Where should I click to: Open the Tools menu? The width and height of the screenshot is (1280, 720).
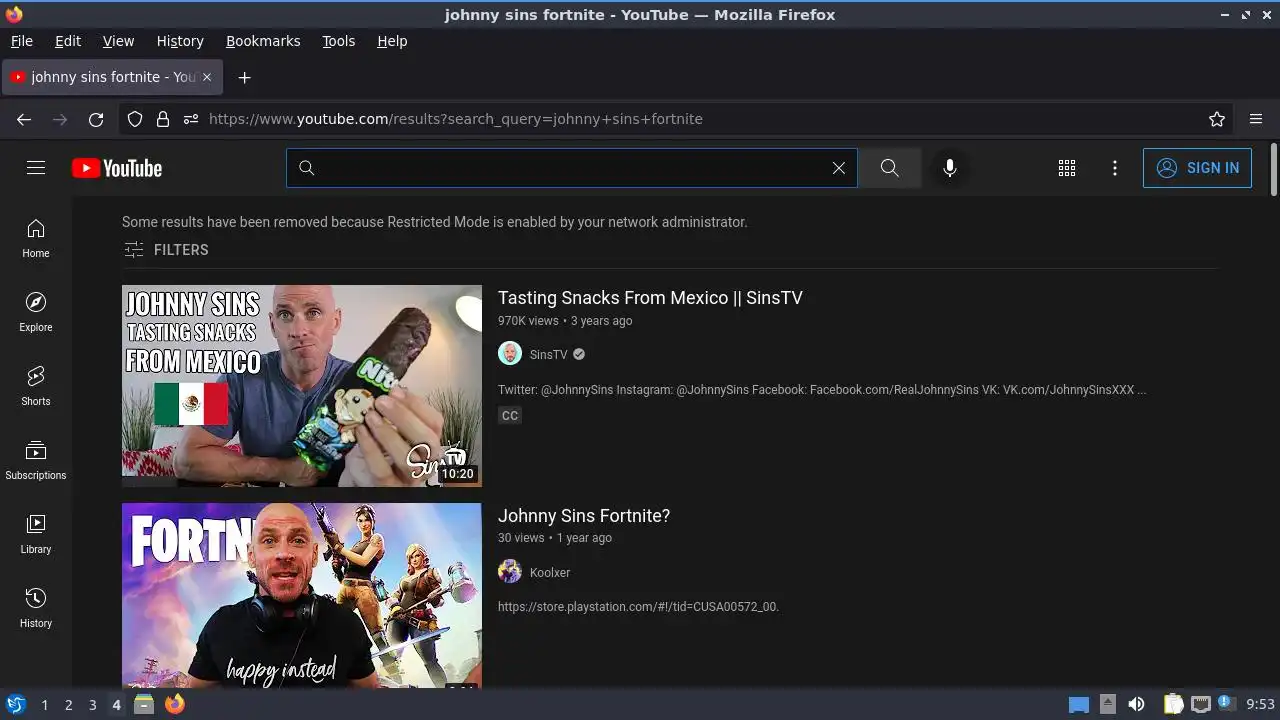pos(339,41)
